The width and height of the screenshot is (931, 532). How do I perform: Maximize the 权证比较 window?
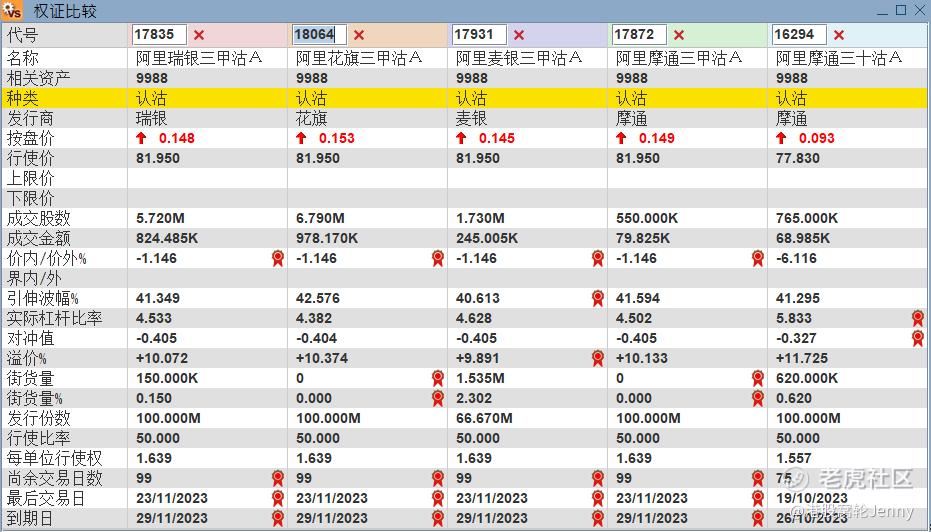point(901,10)
